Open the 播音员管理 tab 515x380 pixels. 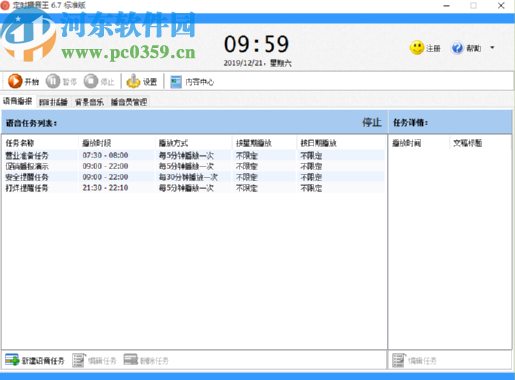point(129,102)
